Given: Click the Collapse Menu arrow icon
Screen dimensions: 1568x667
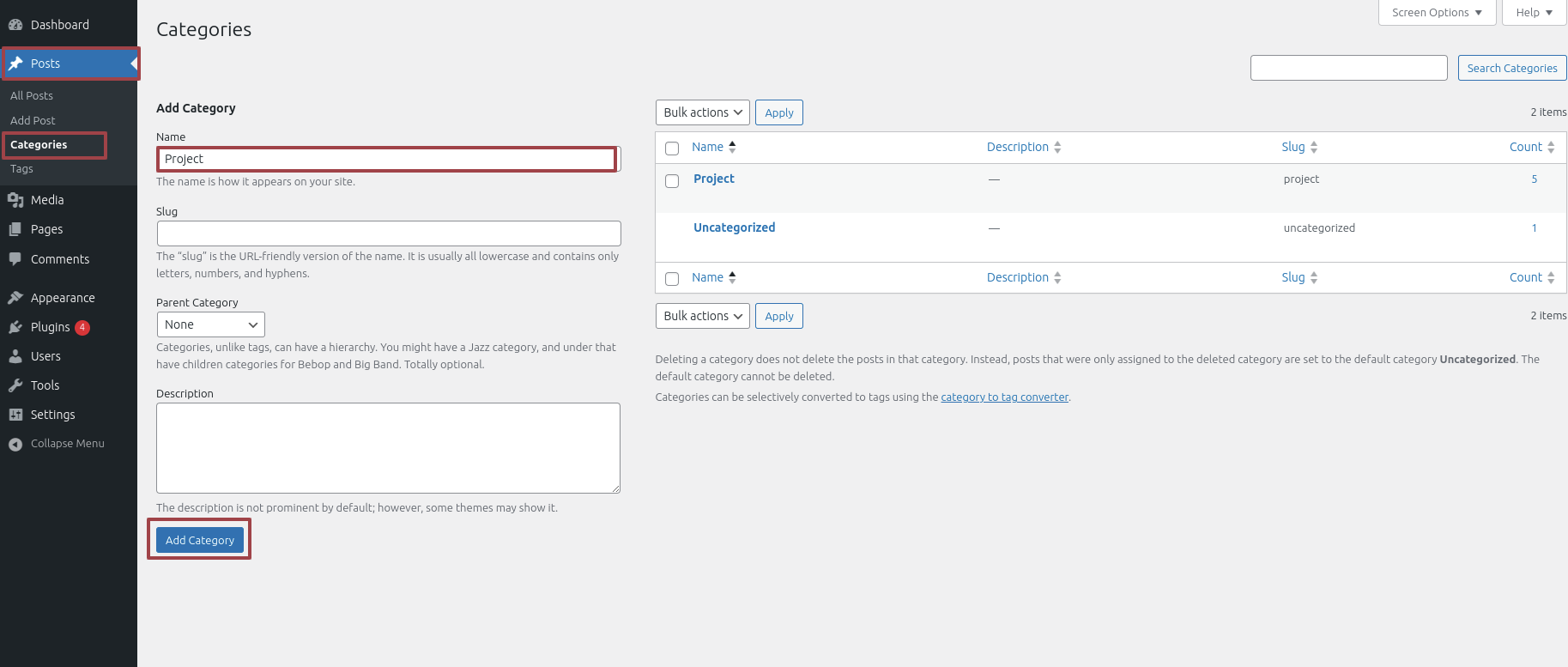Looking at the screenshot, I should 15,444.
